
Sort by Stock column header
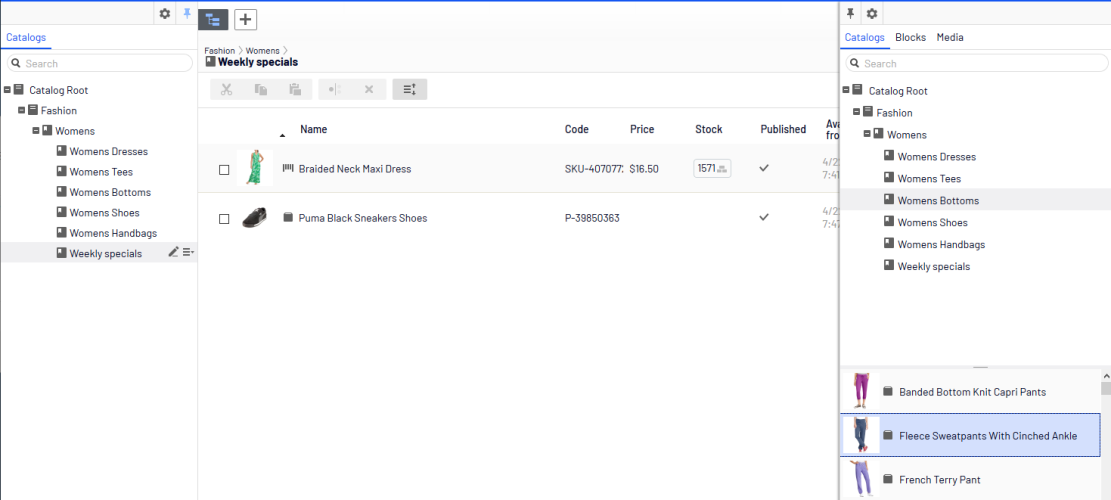709,129
